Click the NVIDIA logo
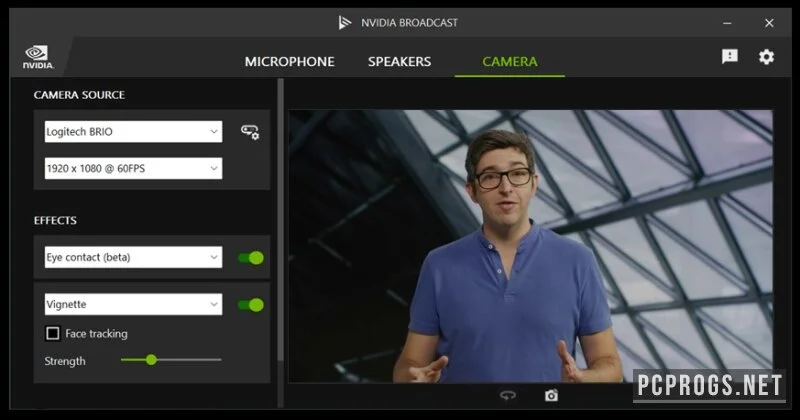800x420 pixels. (x=38, y=57)
